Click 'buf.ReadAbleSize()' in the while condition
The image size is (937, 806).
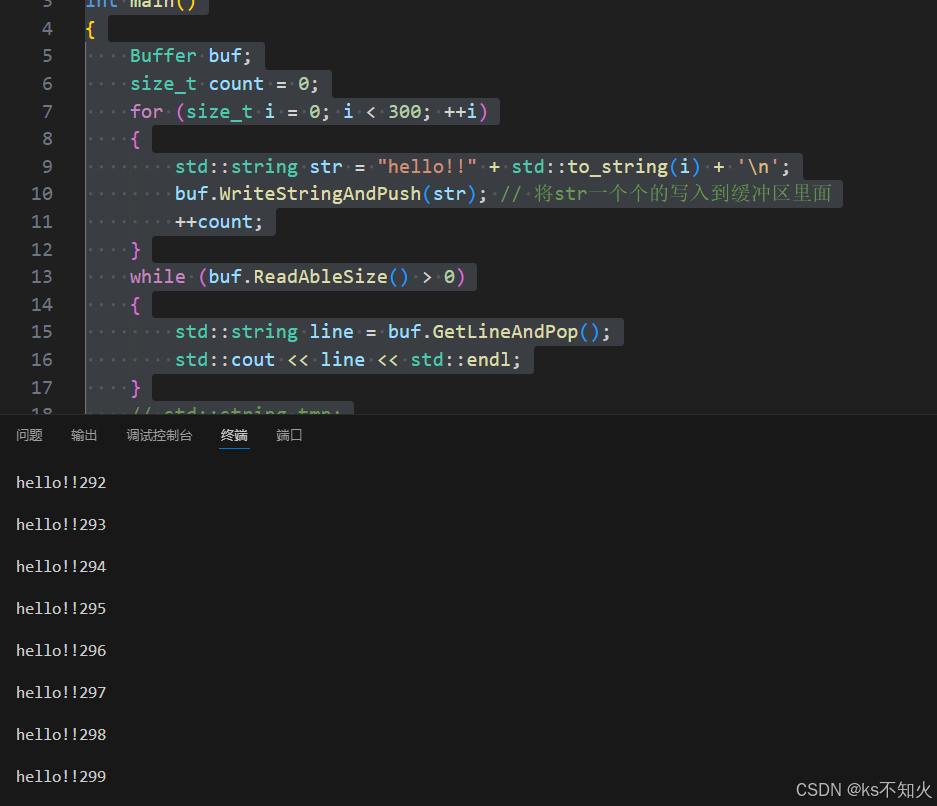pyautogui.click(x=308, y=277)
